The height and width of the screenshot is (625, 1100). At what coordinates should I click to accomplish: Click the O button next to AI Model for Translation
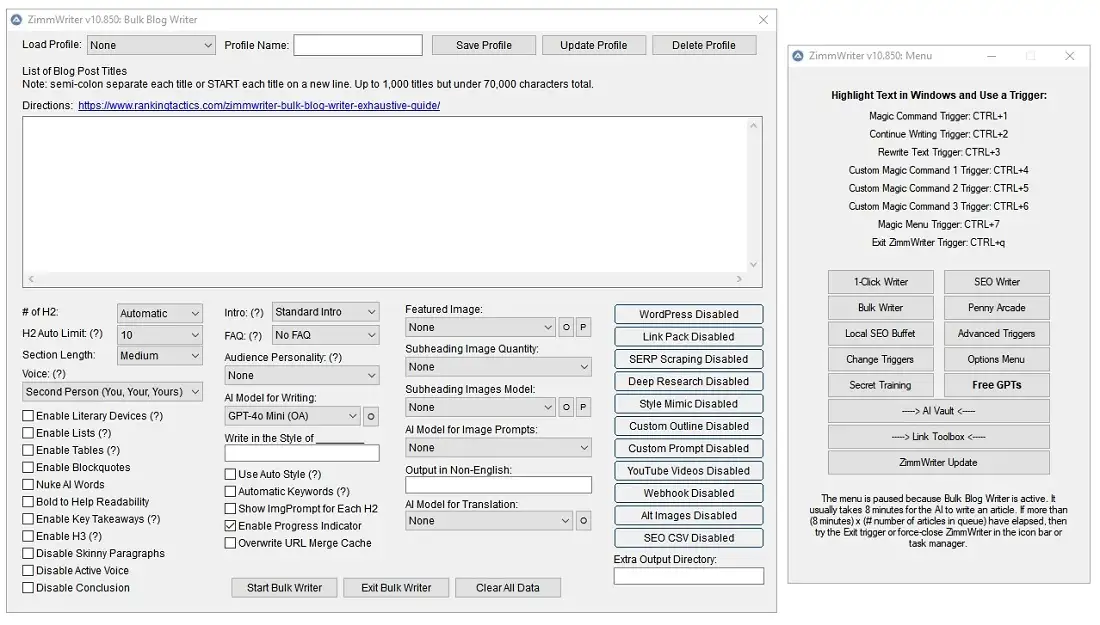point(584,521)
